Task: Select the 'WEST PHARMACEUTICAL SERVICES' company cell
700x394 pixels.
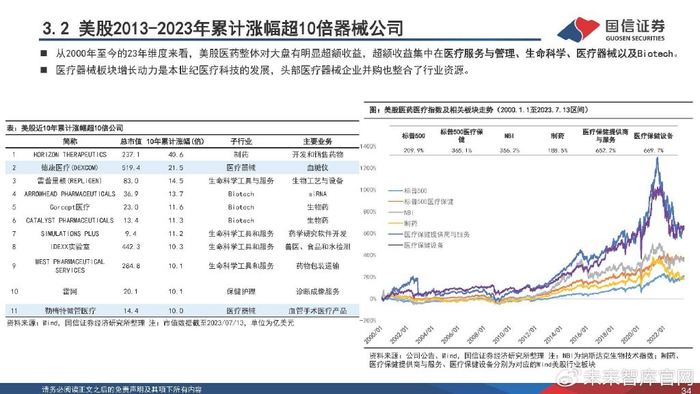Action: tap(70, 266)
